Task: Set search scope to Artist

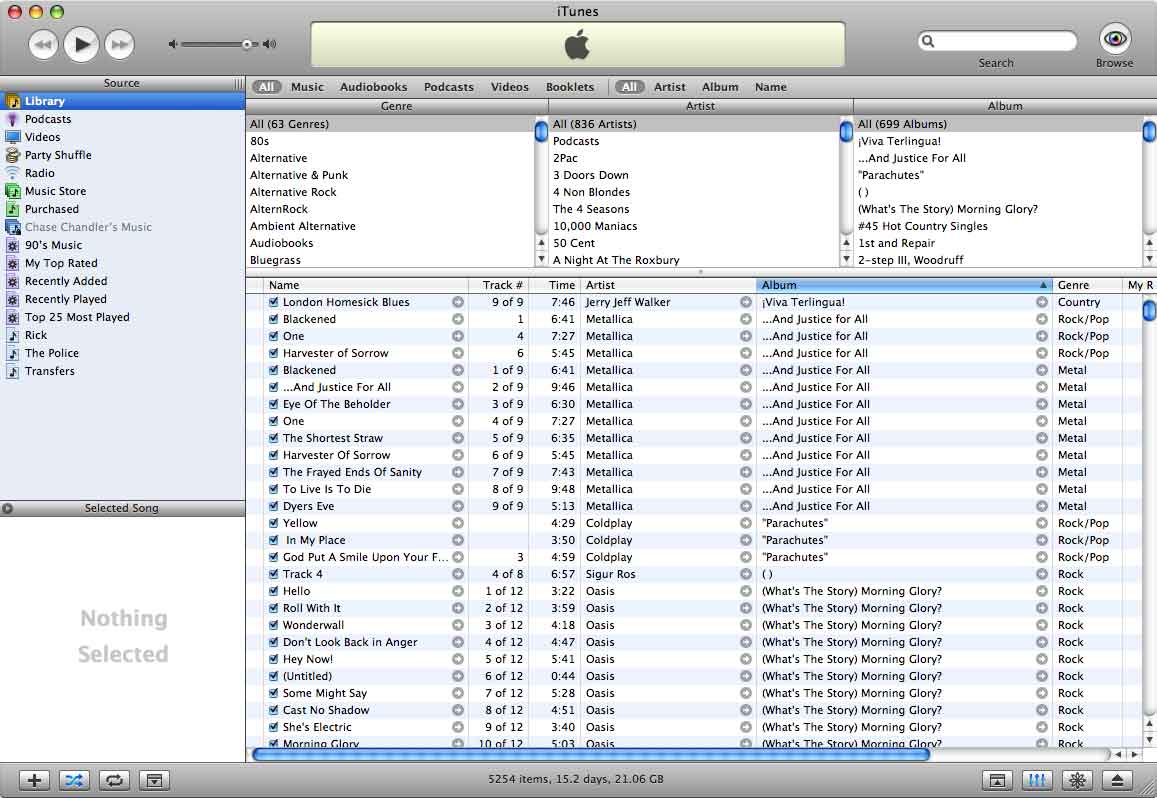Action: [669, 86]
